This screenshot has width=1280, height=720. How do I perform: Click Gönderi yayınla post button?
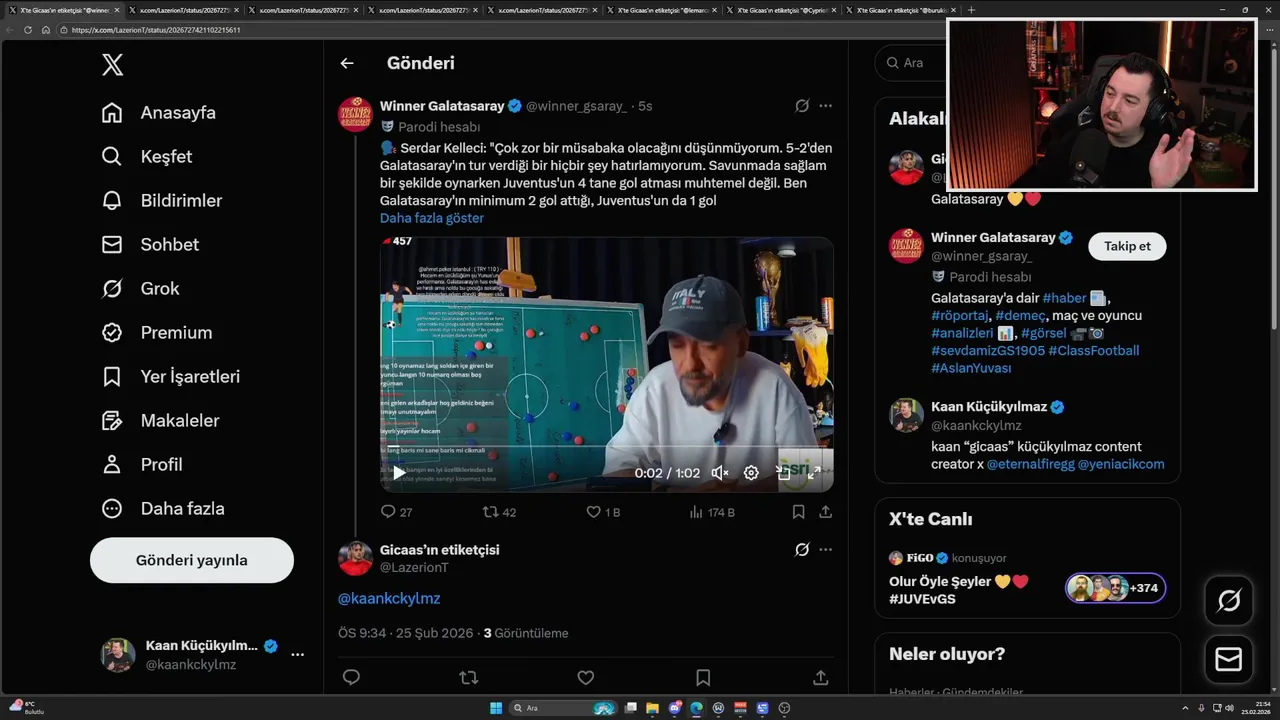point(192,560)
